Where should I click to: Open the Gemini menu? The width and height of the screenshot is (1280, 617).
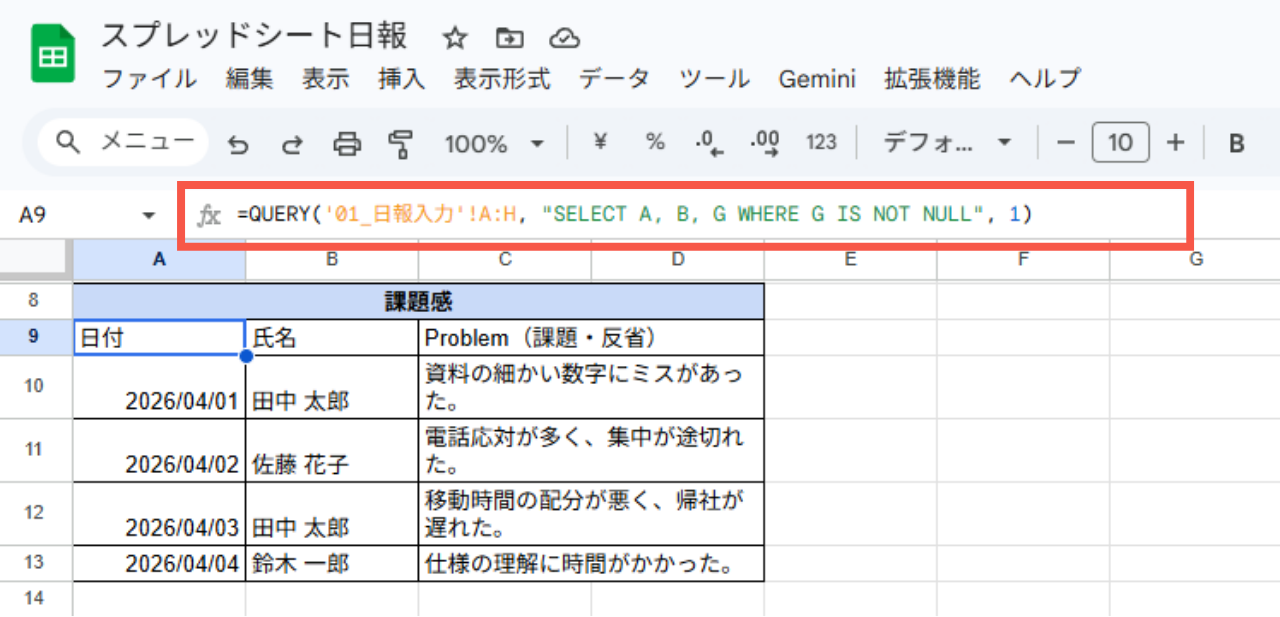(x=816, y=79)
